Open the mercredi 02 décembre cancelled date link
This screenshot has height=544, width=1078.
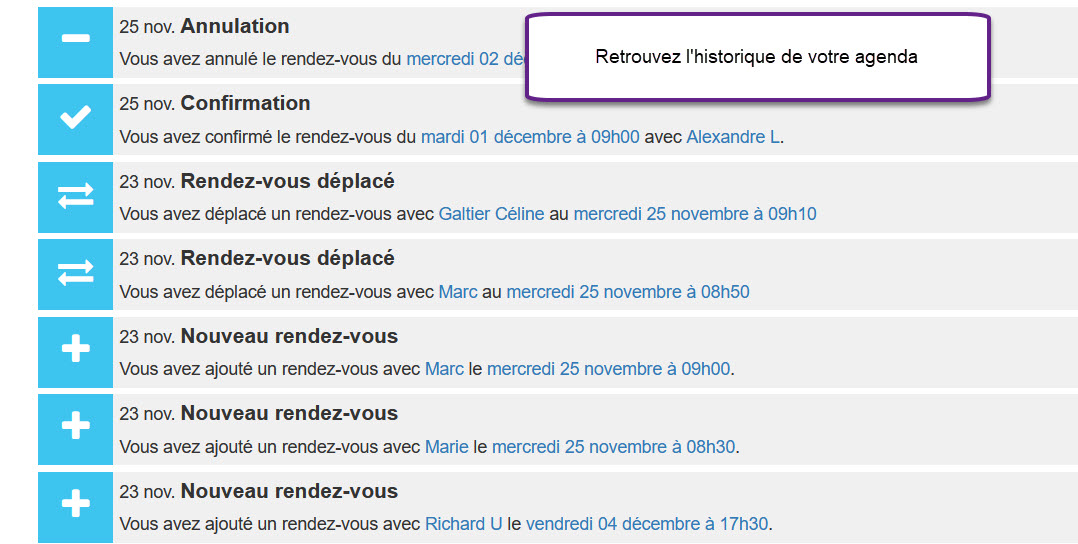coord(466,59)
